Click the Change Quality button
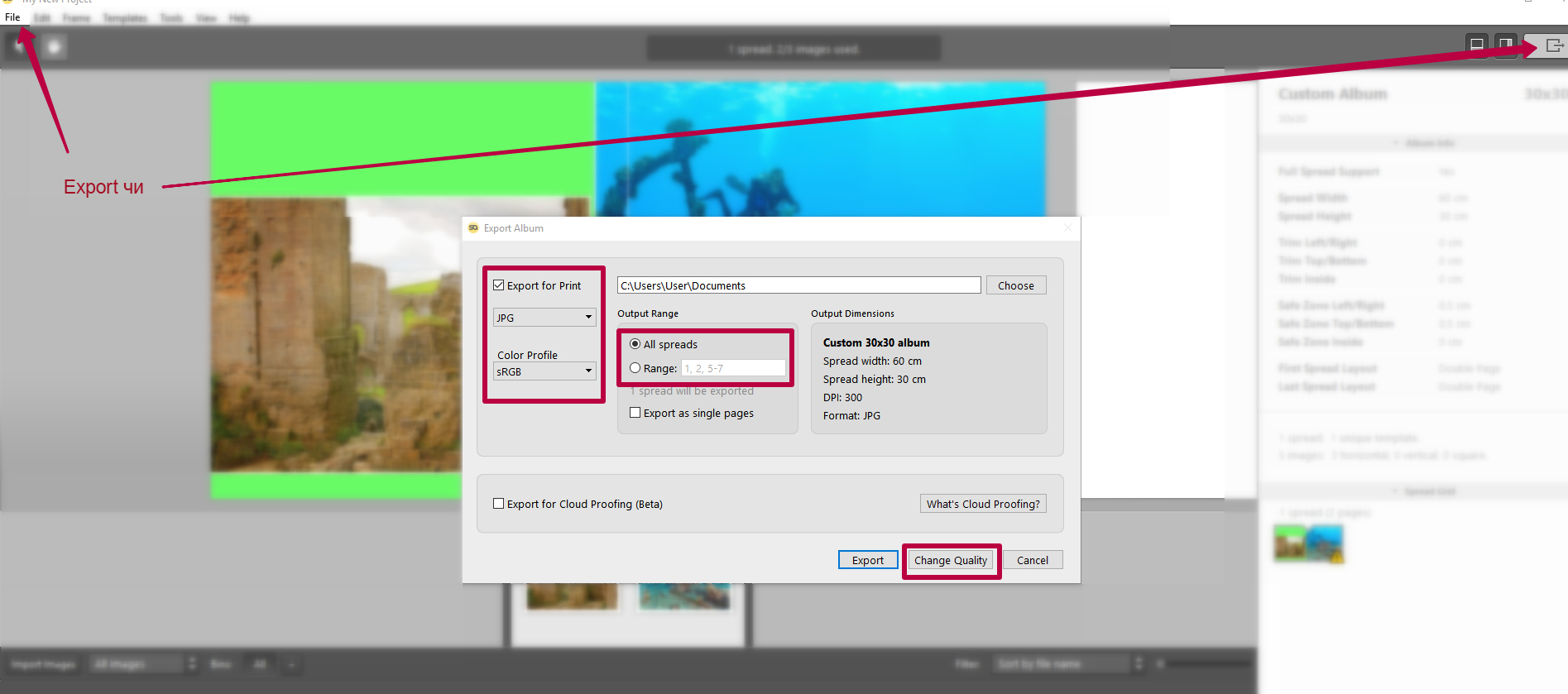1568x694 pixels. tap(951, 560)
